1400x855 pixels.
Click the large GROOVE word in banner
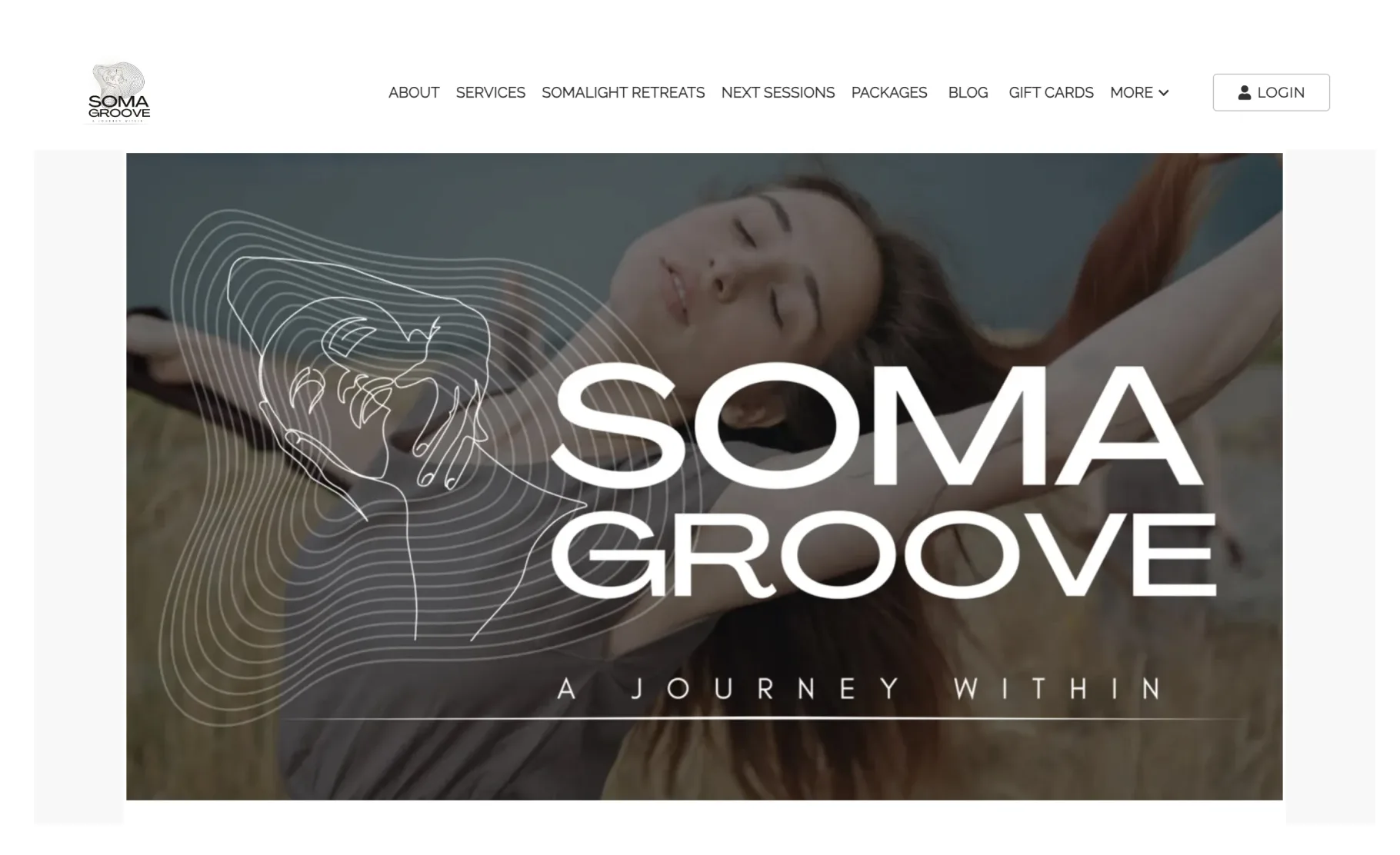tap(885, 555)
